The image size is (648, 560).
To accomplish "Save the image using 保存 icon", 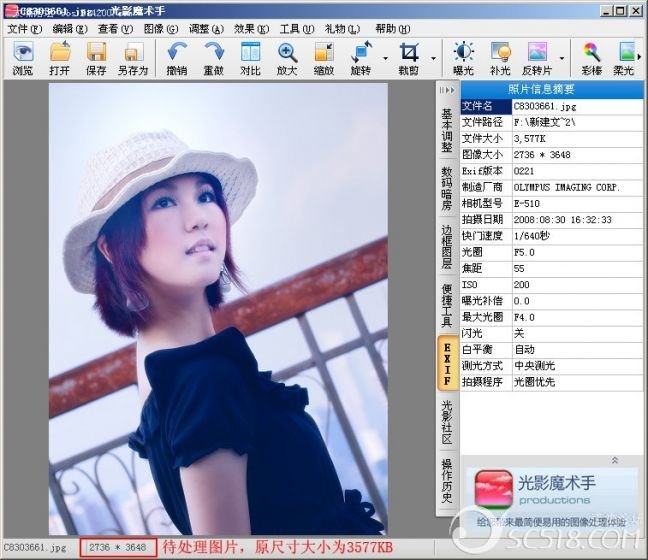I will (x=96, y=59).
